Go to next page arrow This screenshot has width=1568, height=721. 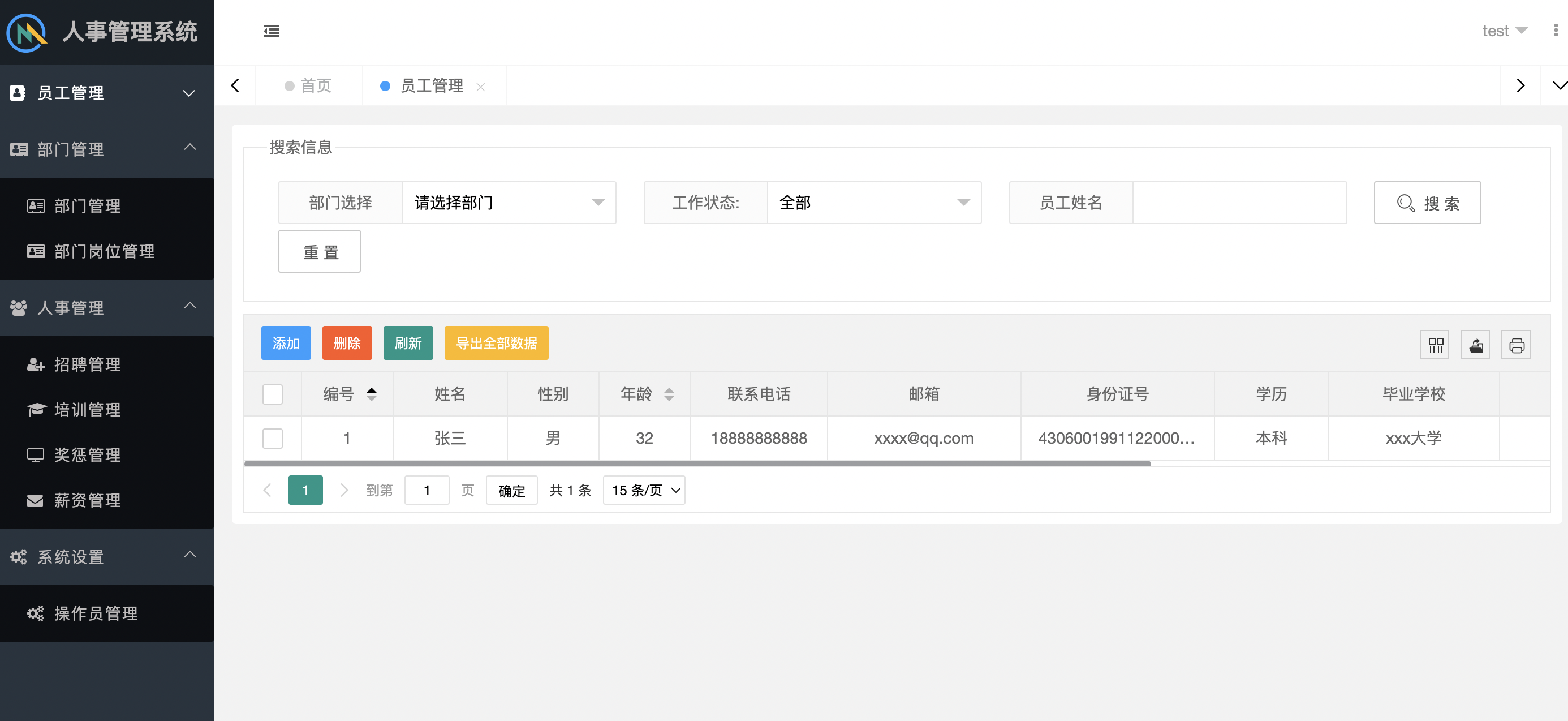[x=344, y=490]
